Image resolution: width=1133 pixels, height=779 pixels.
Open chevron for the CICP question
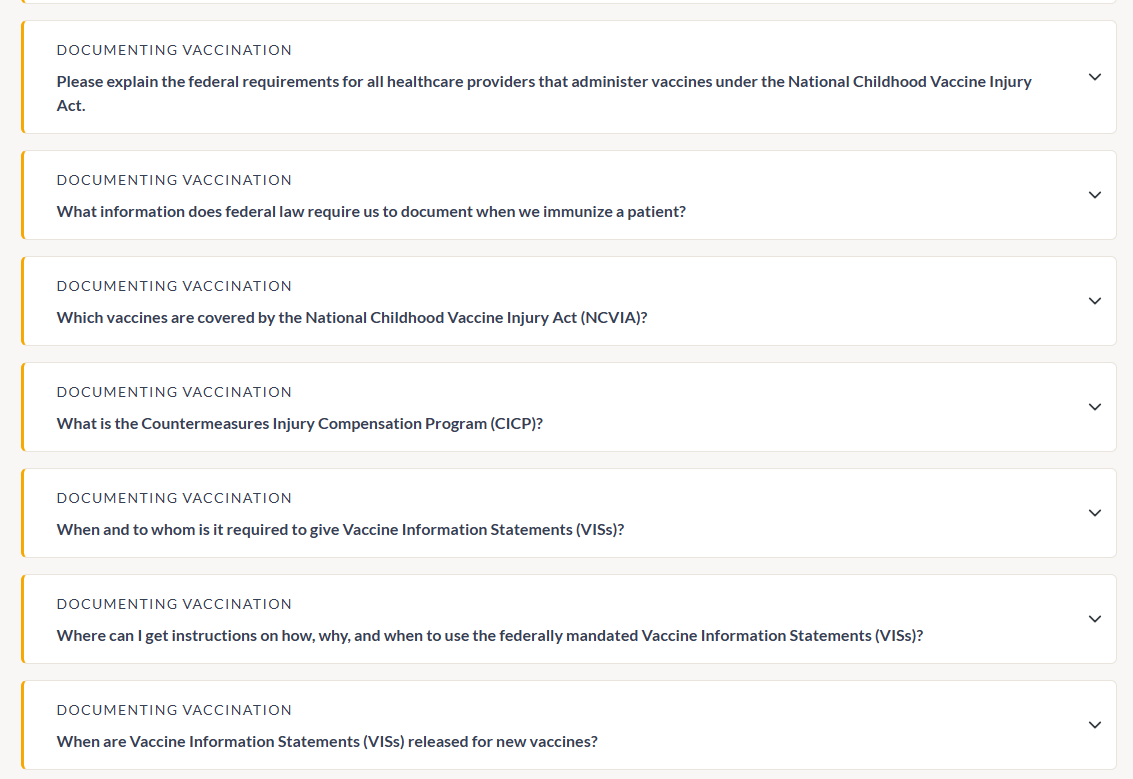click(x=1095, y=407)
